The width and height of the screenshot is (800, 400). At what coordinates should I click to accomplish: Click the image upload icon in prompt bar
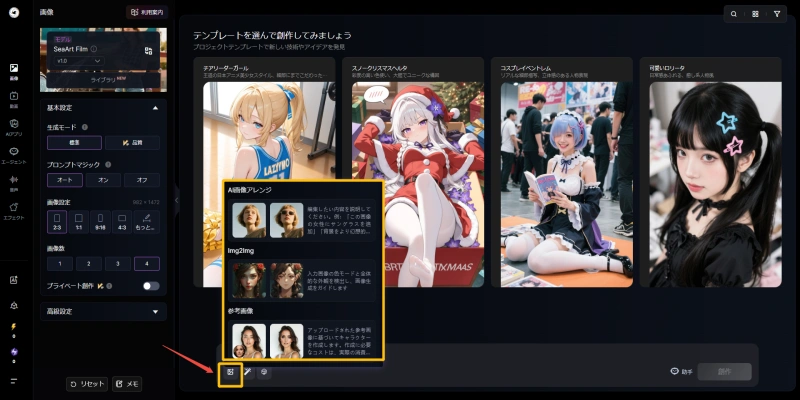230,372
